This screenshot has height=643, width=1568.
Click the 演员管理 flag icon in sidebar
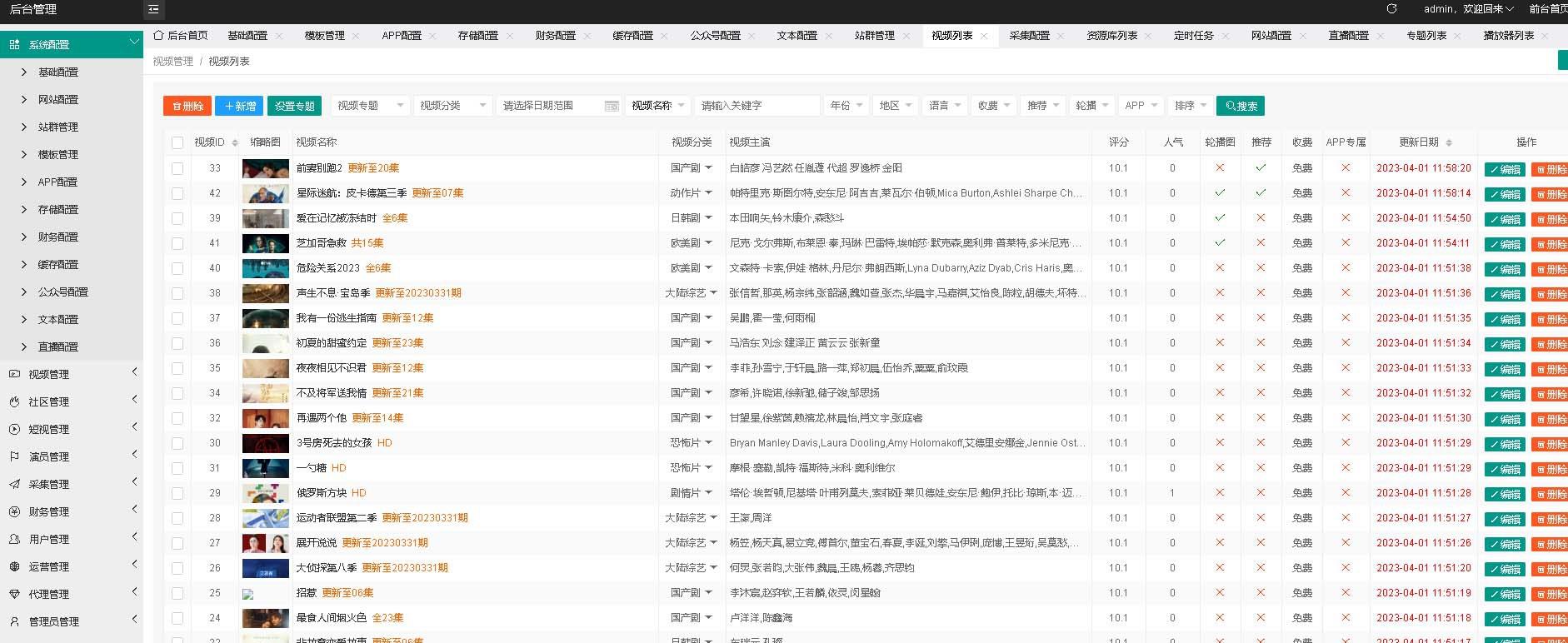(14, 456)
